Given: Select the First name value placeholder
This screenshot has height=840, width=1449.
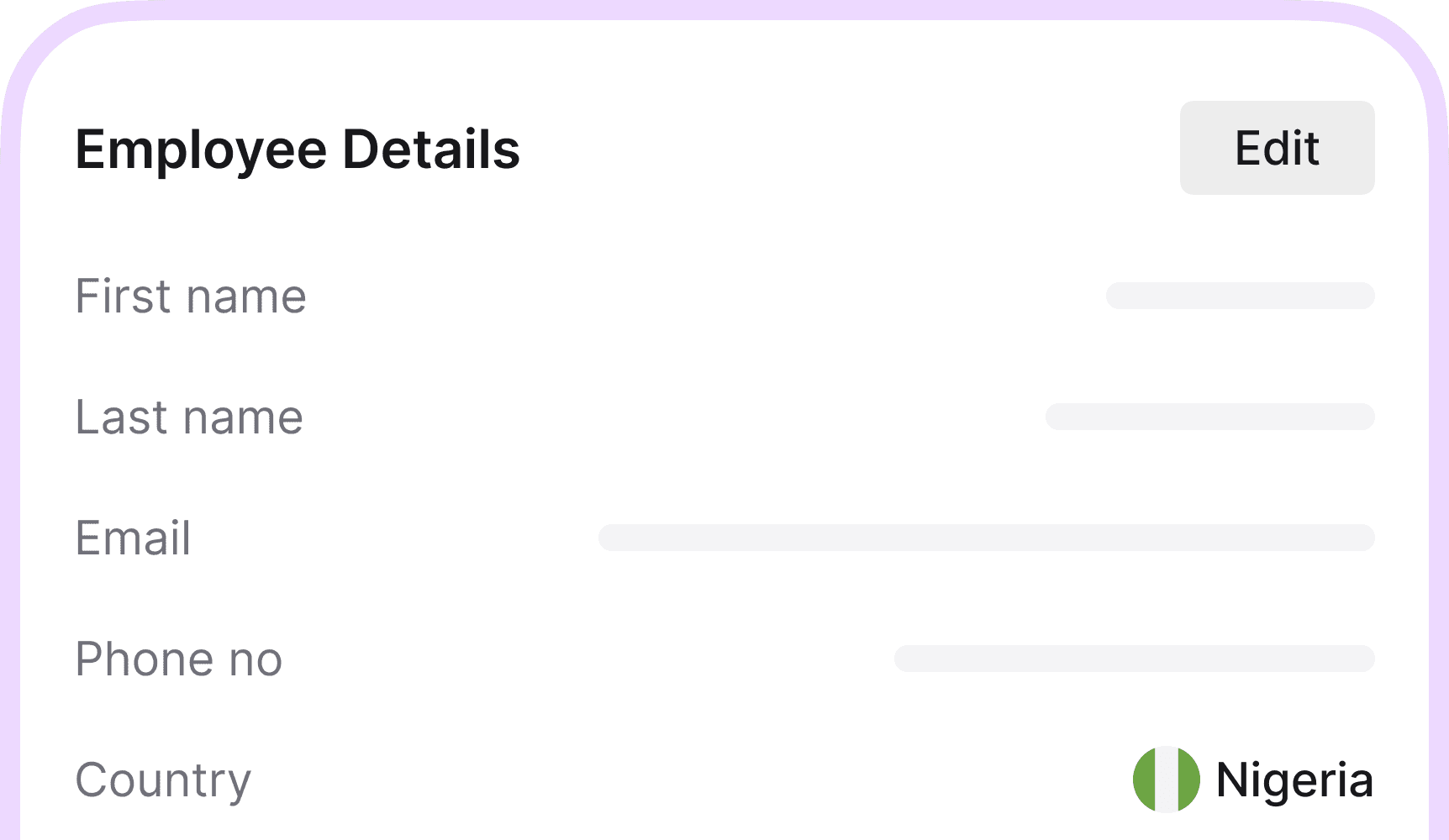Looking at the screenshot, I should coord(1240,296).
